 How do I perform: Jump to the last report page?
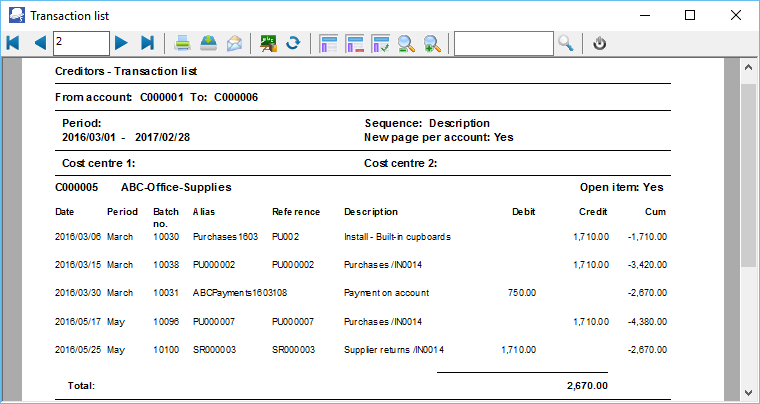(x=148, y=43)
